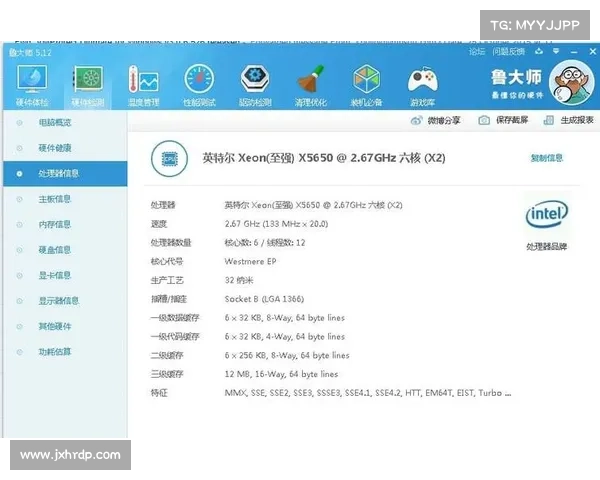Viewport: 600px width, 480px height.
Task: Click the CPU chip icon beside title
Action: tap(168, 158)
